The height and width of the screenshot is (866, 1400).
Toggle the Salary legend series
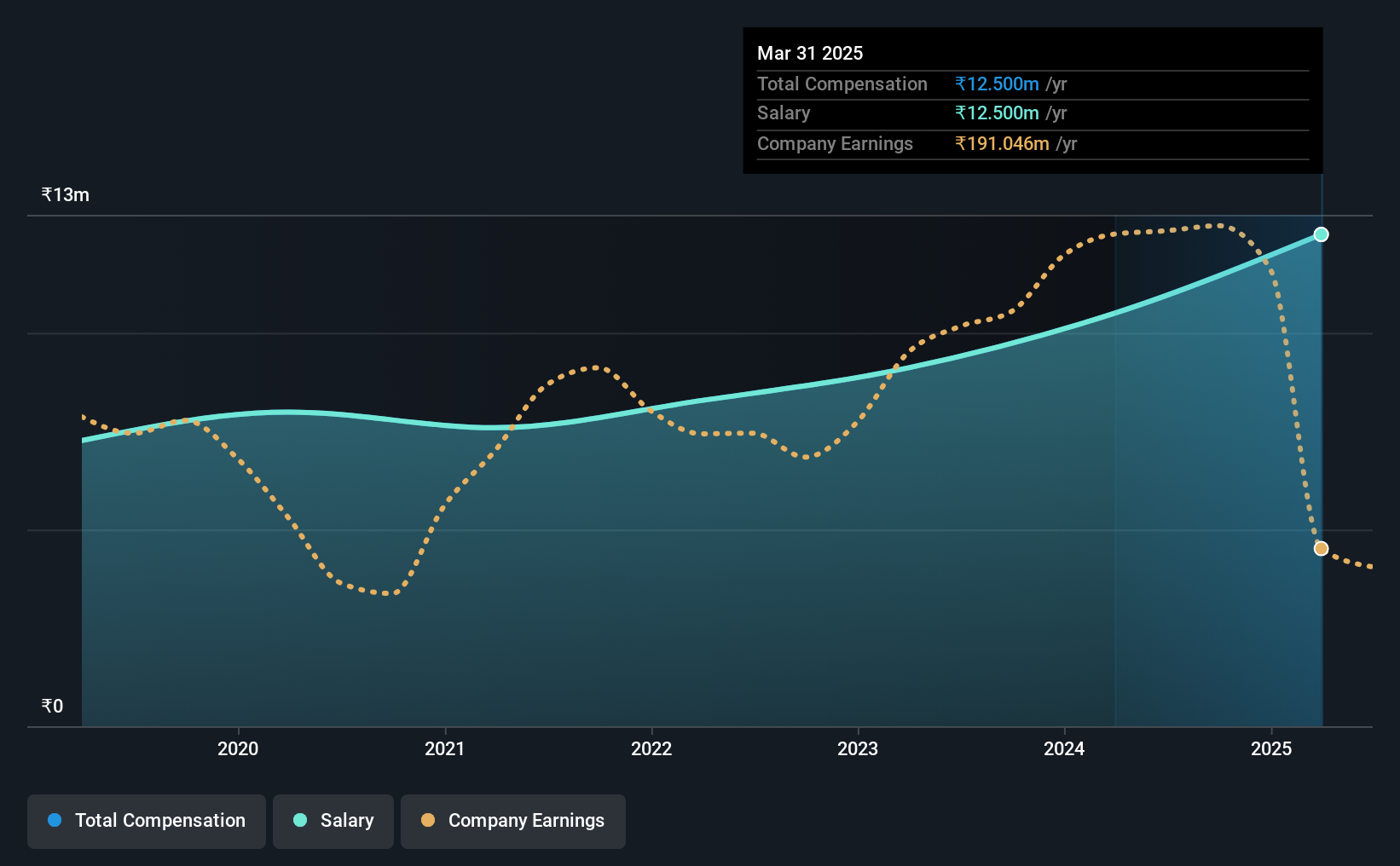[333, 821]
